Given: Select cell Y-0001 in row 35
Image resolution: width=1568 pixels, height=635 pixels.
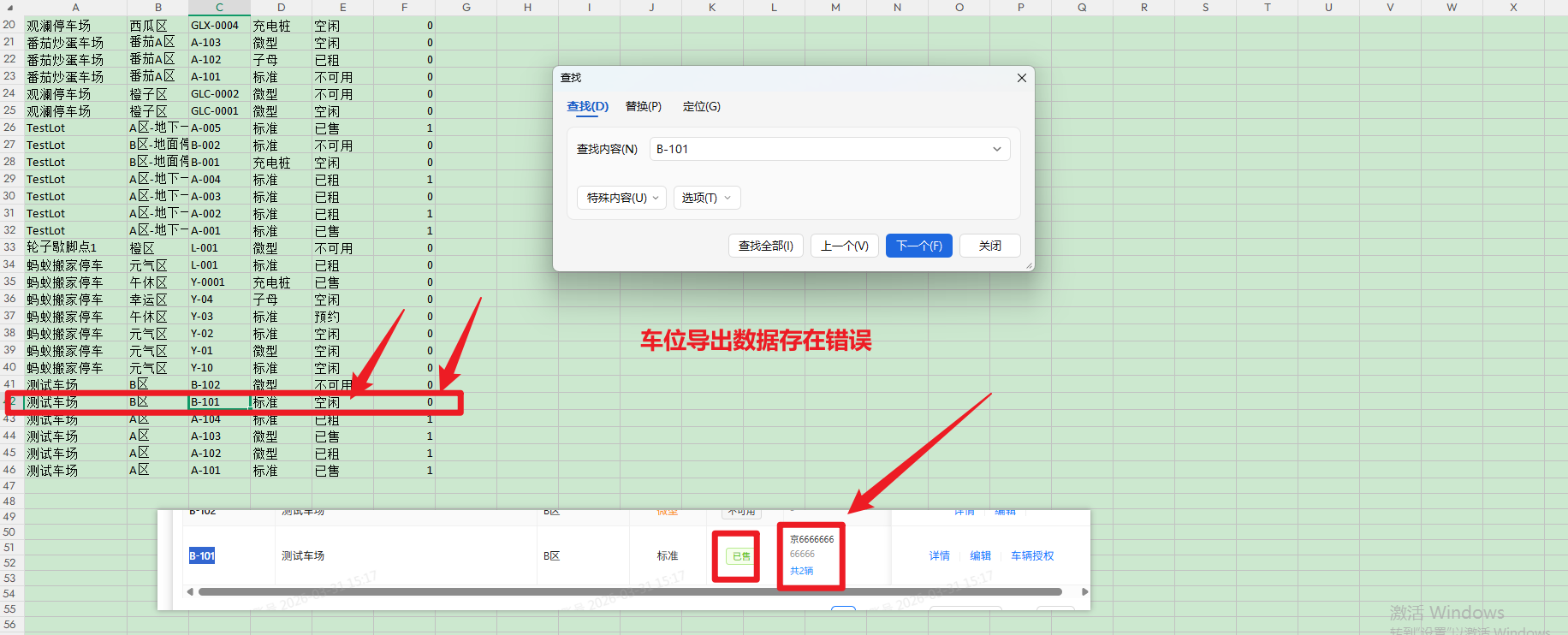Looking at the screenshot, I should coord(219,282).
